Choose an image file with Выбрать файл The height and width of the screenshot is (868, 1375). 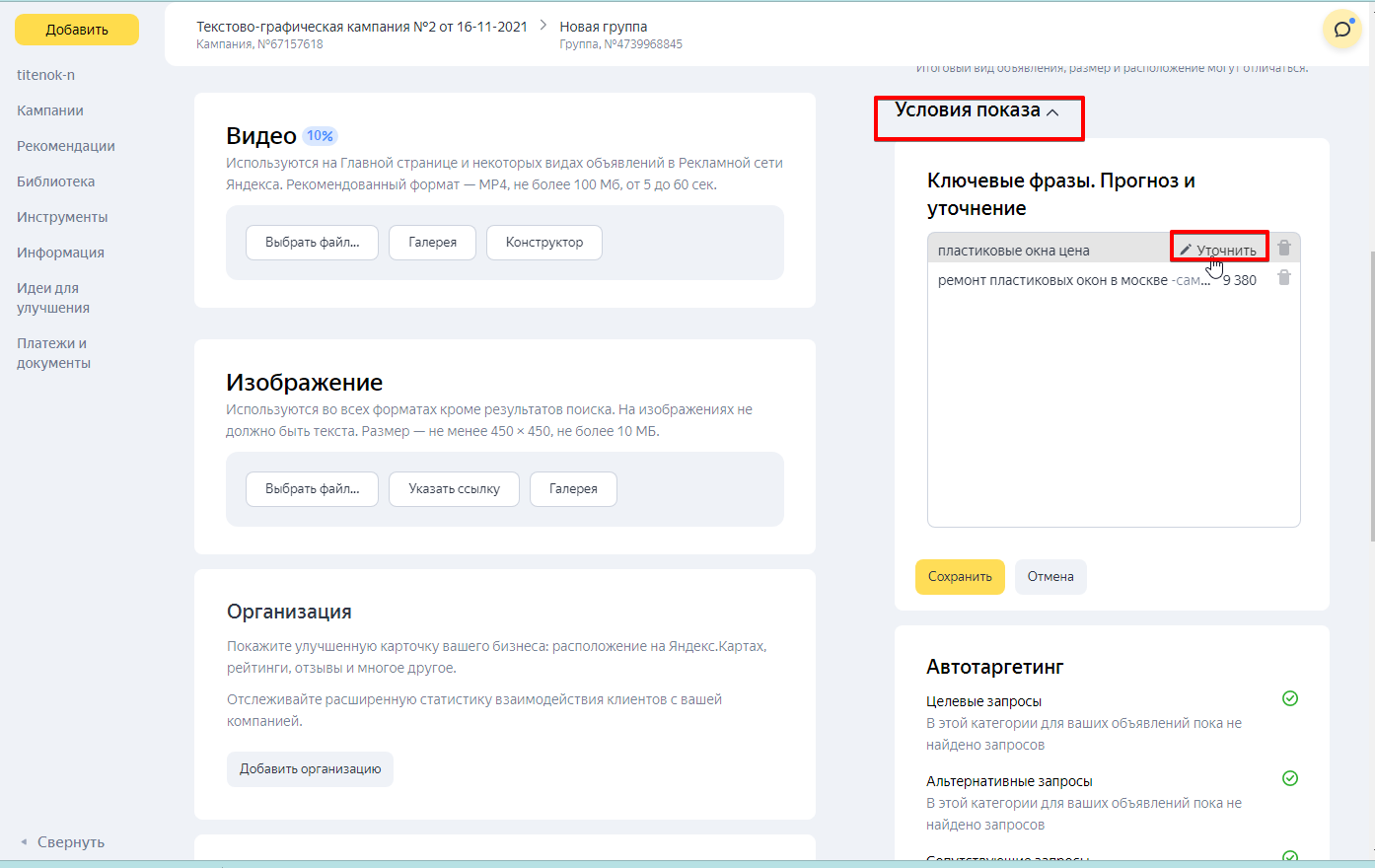tap(312, 489)
